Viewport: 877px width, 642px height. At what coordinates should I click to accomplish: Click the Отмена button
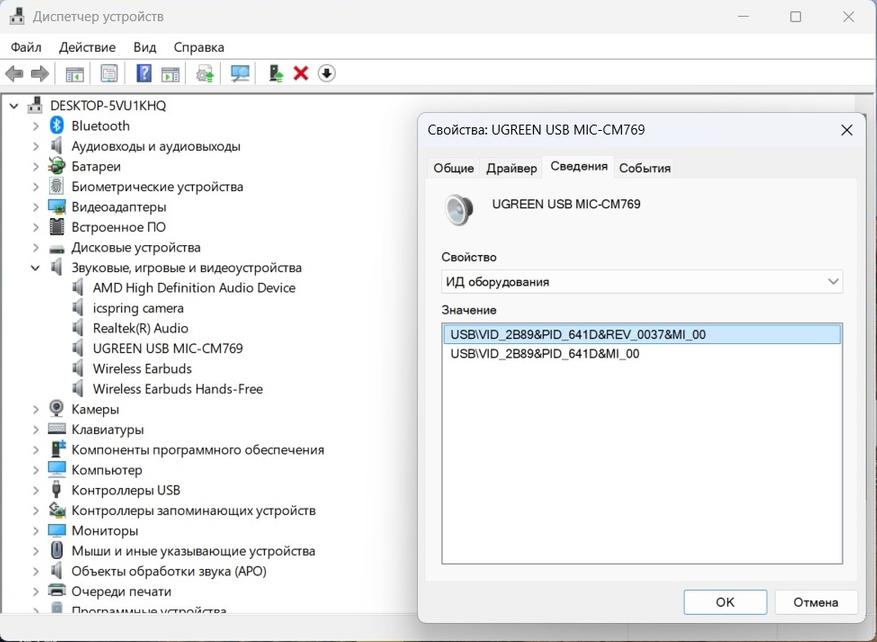click(x=815, y=602)
